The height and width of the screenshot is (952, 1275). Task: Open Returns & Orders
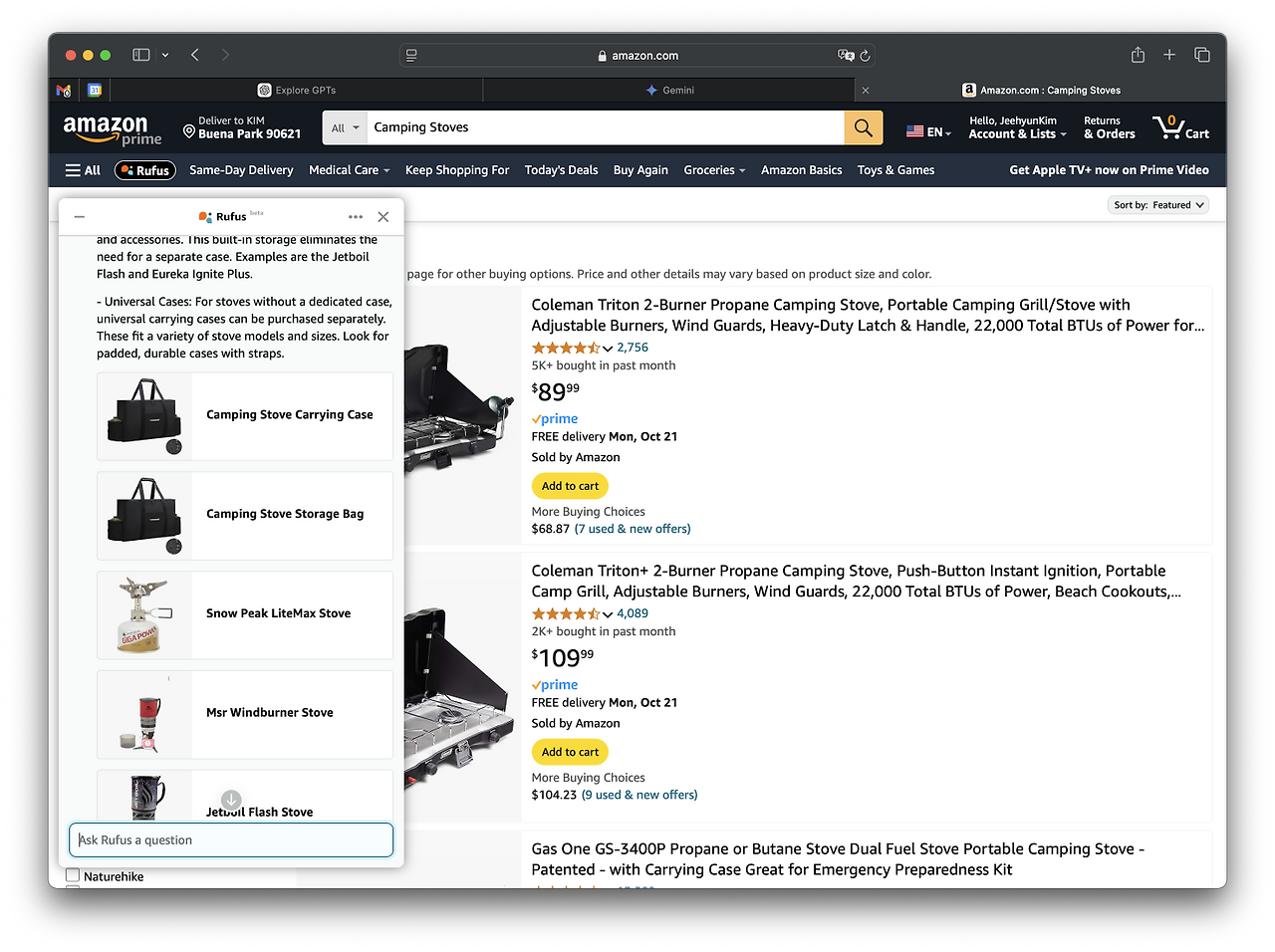click(1110, 127)
